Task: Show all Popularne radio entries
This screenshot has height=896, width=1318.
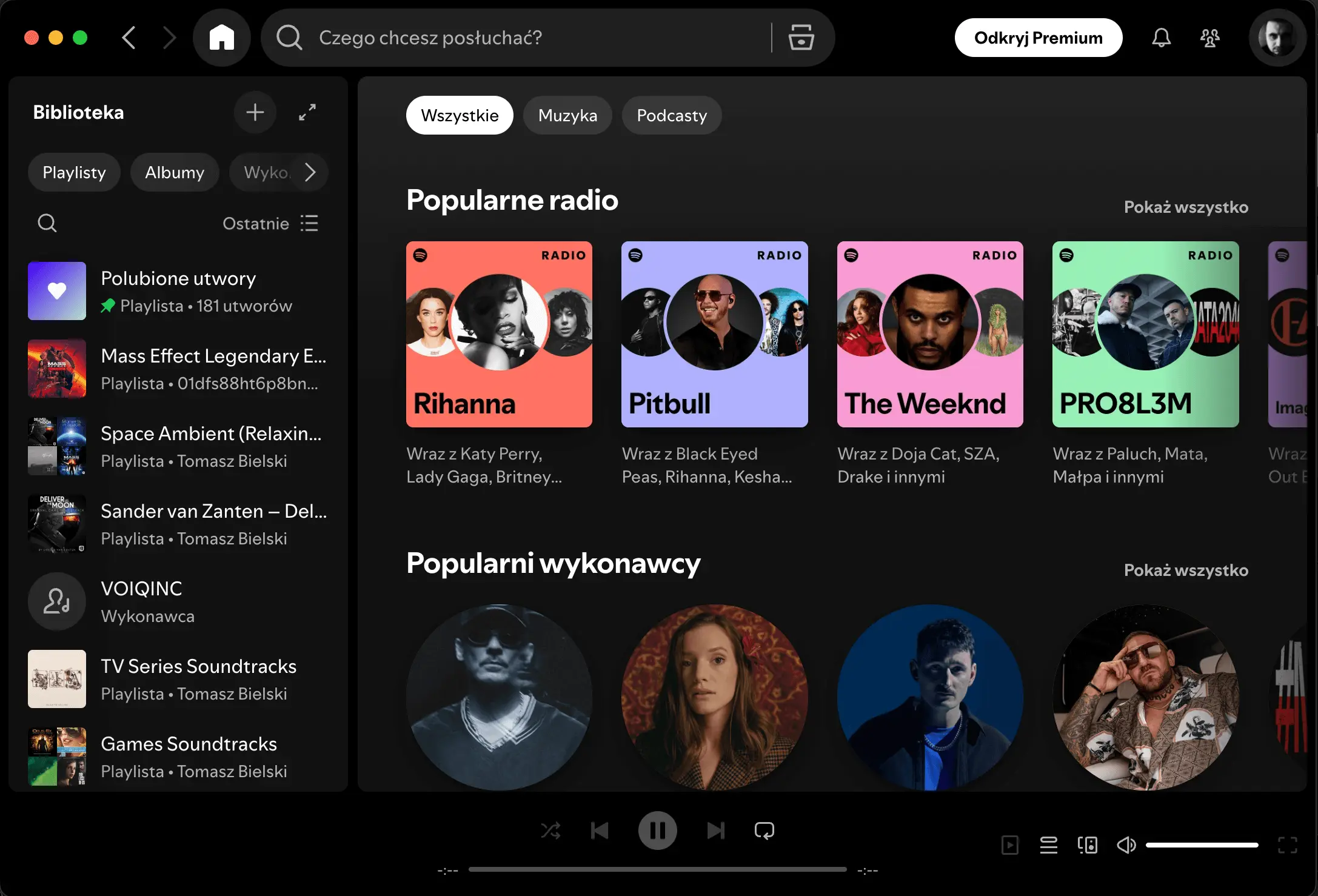Action: point(1186,207)
